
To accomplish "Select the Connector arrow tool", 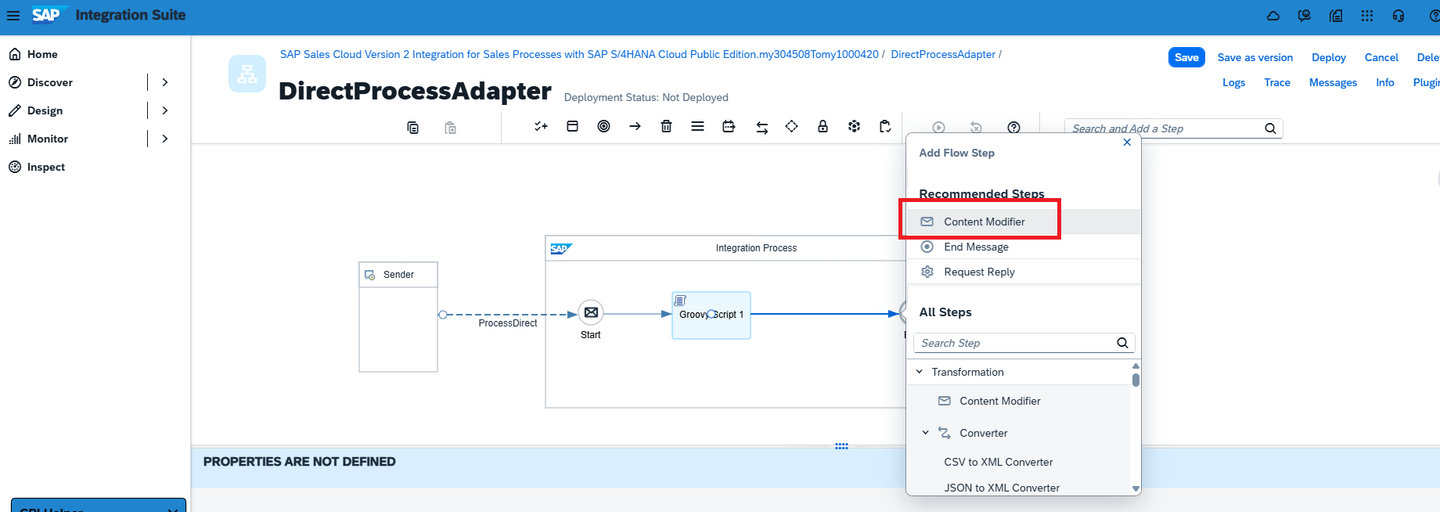I will click(x=635, y=127).
